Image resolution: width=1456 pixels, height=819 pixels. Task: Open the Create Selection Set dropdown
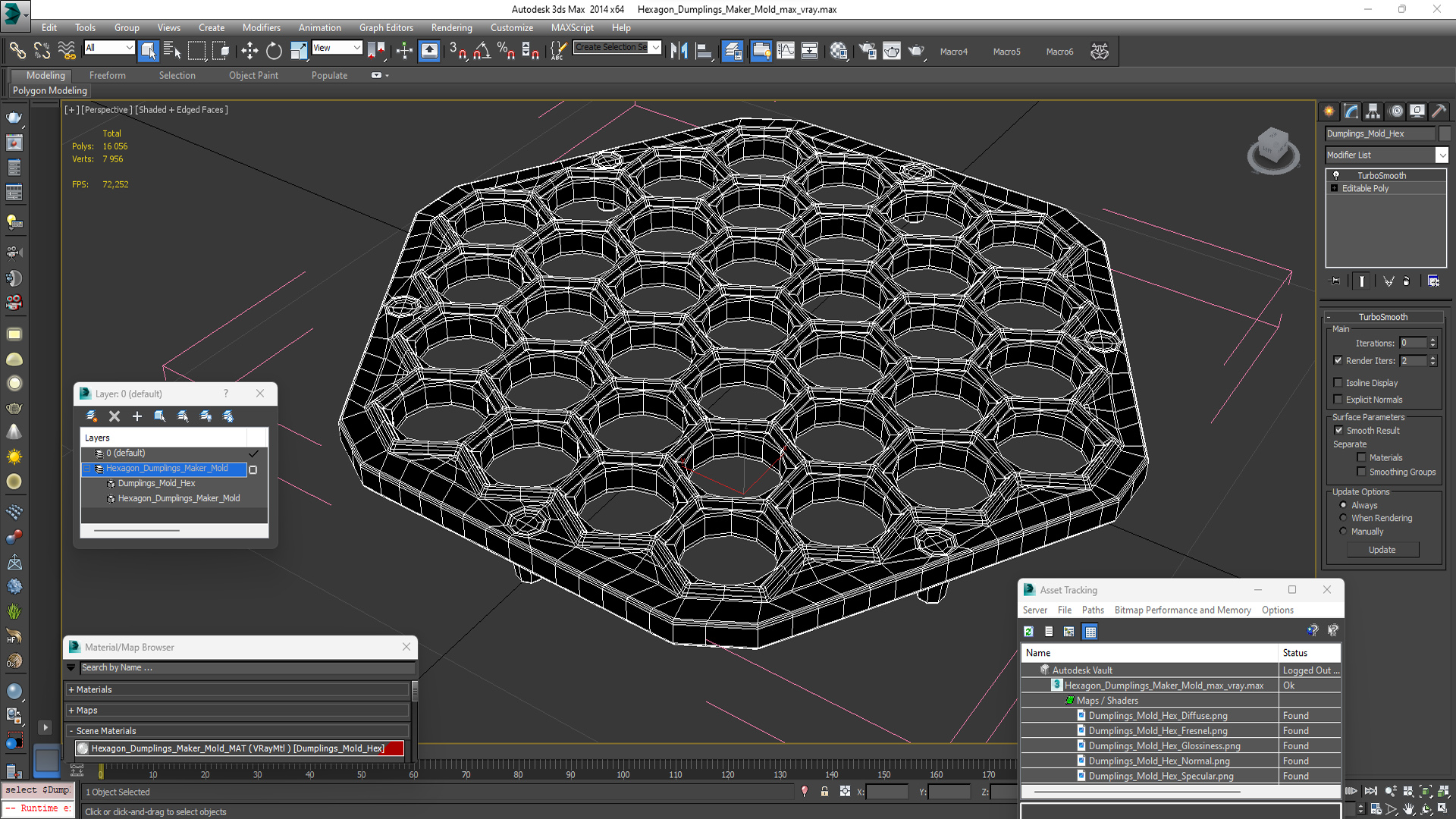click(x=655, y=47)
